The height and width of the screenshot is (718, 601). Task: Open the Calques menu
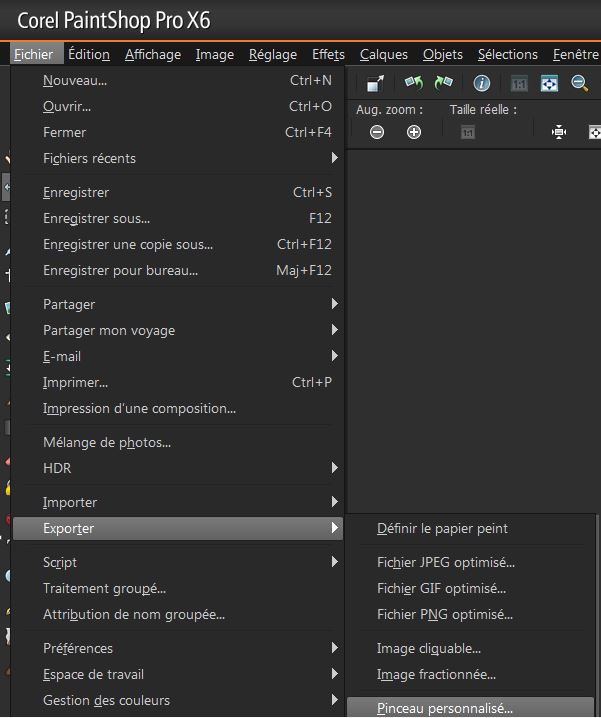[384, 54]
